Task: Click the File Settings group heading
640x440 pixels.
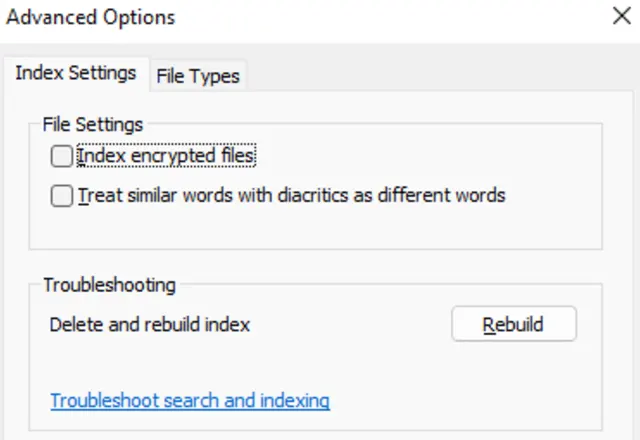Action: [93, 125]
